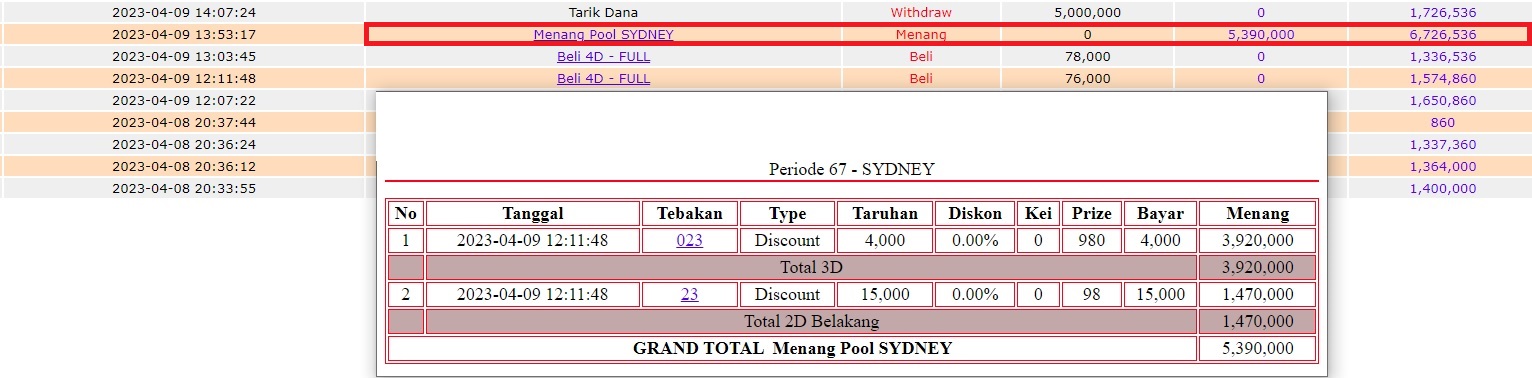The width and height of the screenshot is (1532, 378).
Task: Click the 23 tebakan link in the 2D row
Action: 689,294
